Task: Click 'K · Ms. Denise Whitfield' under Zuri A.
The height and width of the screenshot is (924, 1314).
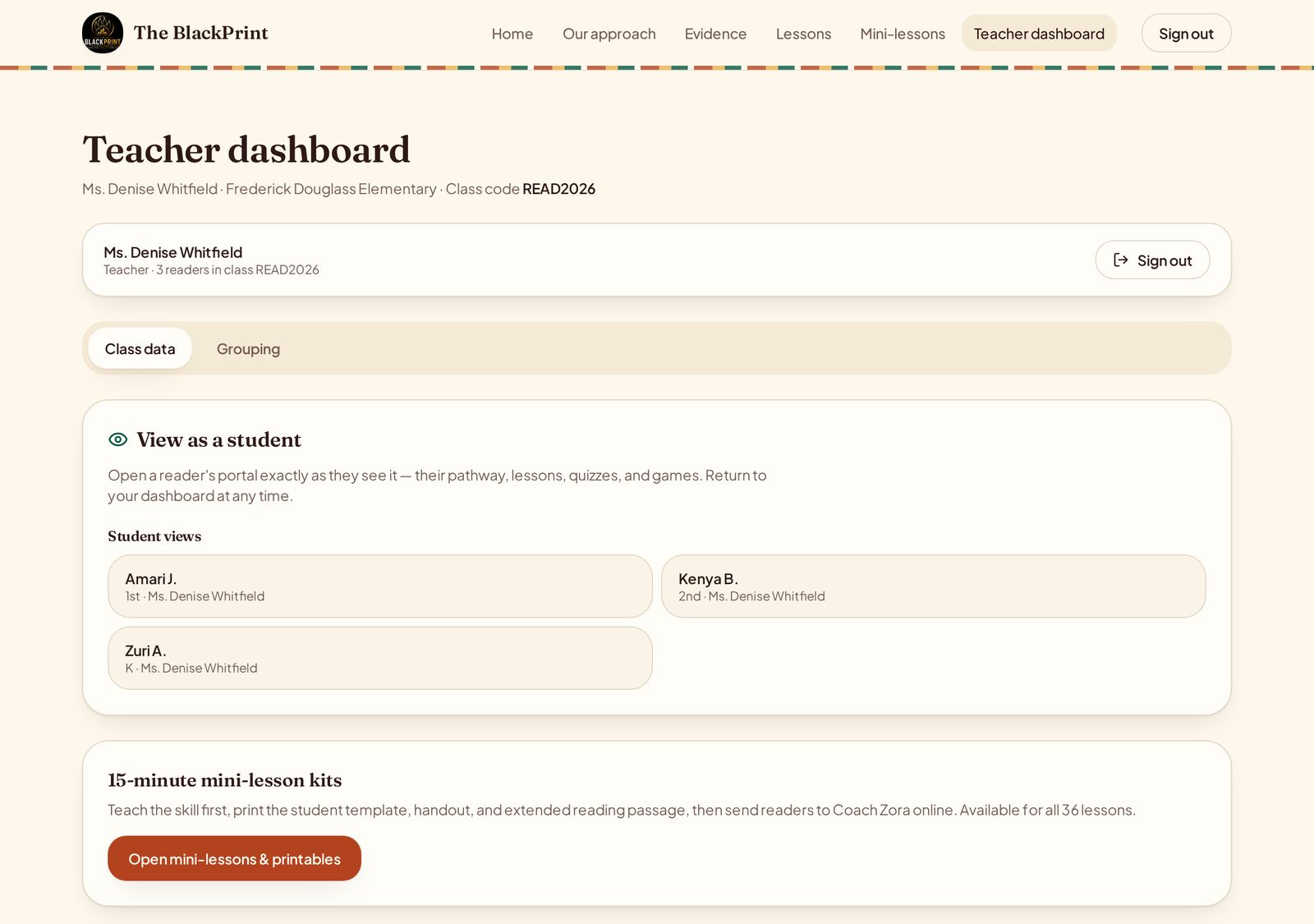Action: pos(191,668)
